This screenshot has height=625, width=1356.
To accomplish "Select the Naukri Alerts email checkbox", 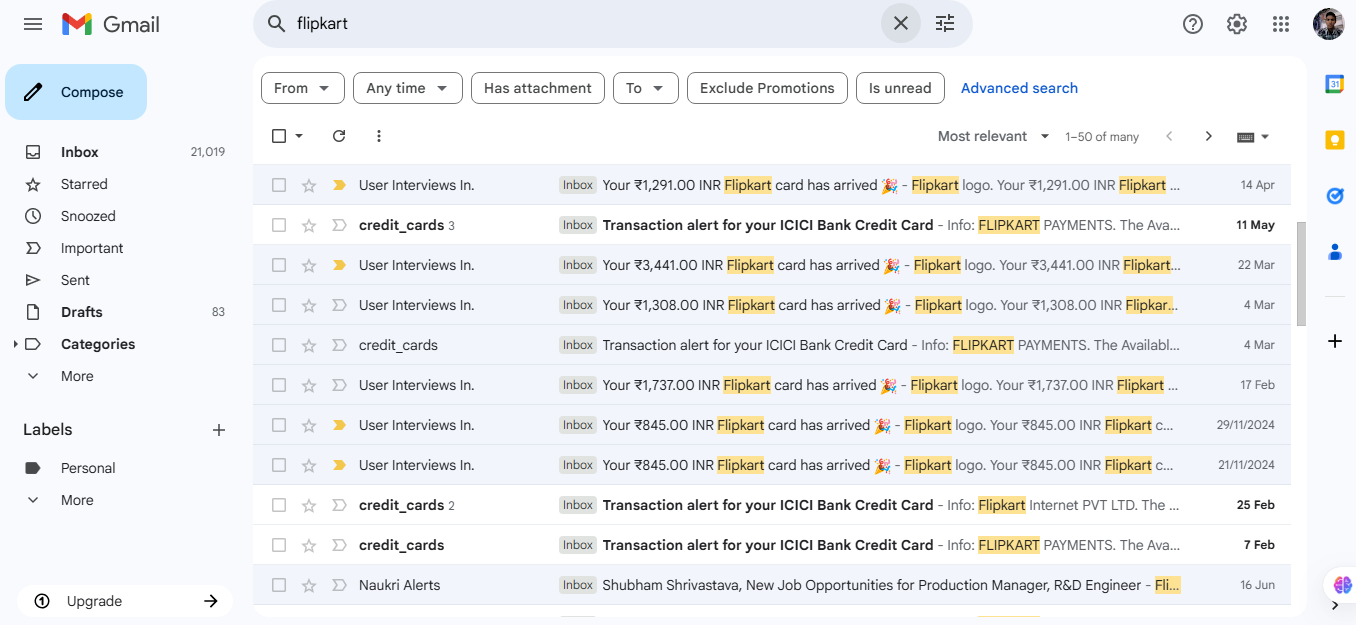I will pos(279,585).
